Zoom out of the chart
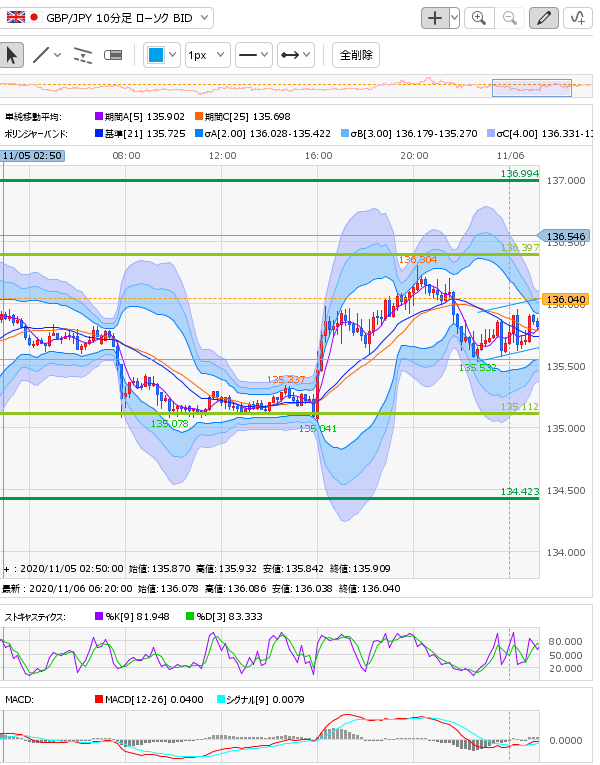Viewport: 600px width, 765px height. [x=509, y=19]
